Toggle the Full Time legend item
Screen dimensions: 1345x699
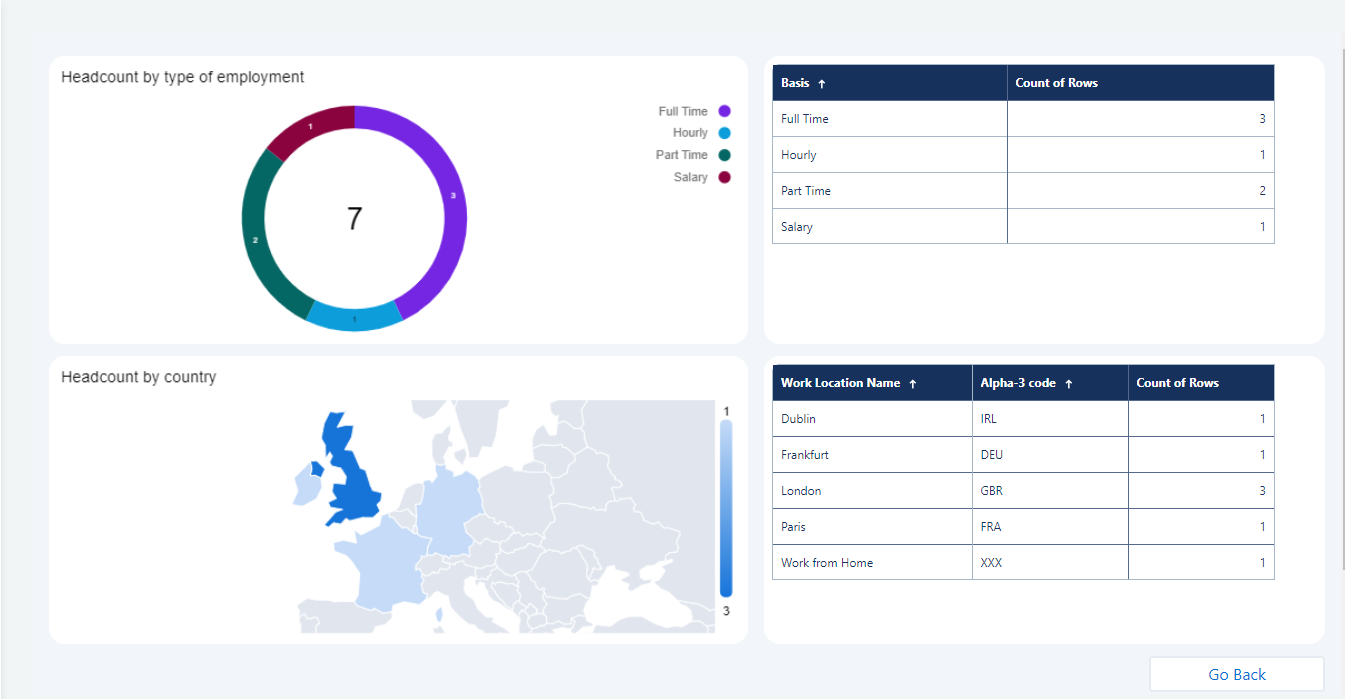pos(683,111)
